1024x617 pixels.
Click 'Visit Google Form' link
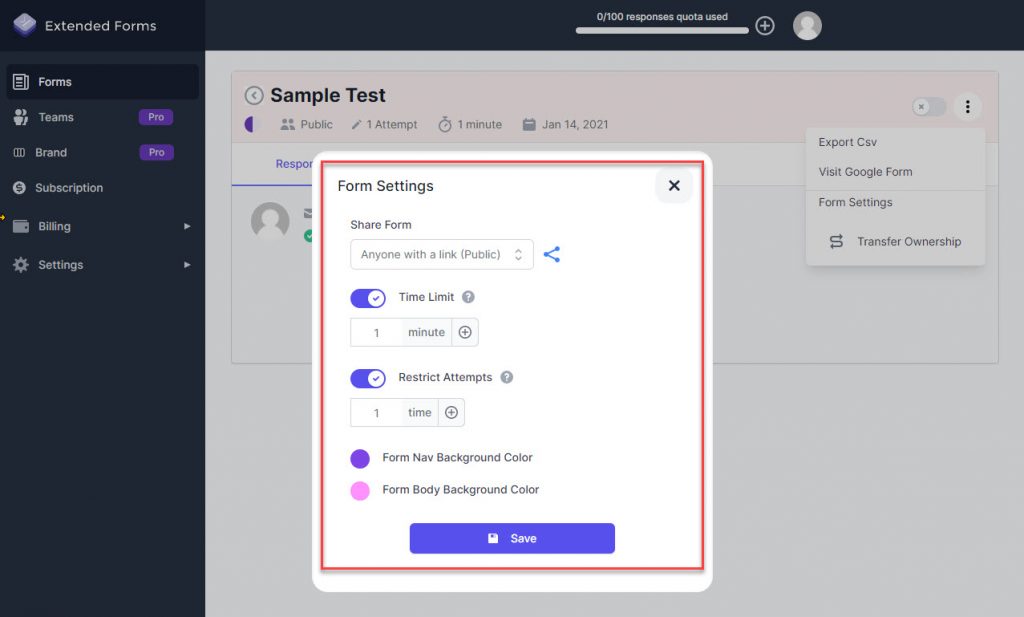click(x=864, y=171)
